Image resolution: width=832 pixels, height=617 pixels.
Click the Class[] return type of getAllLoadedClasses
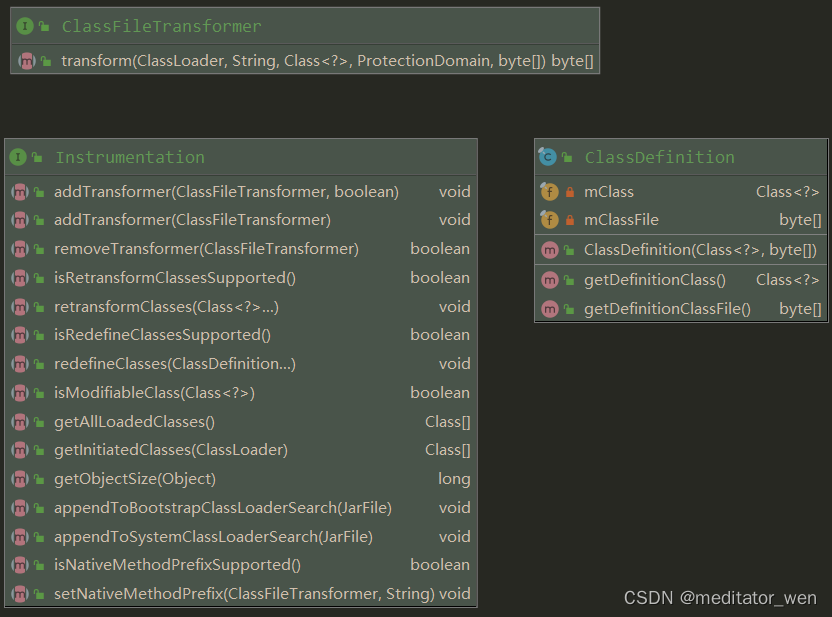point(448,422)
